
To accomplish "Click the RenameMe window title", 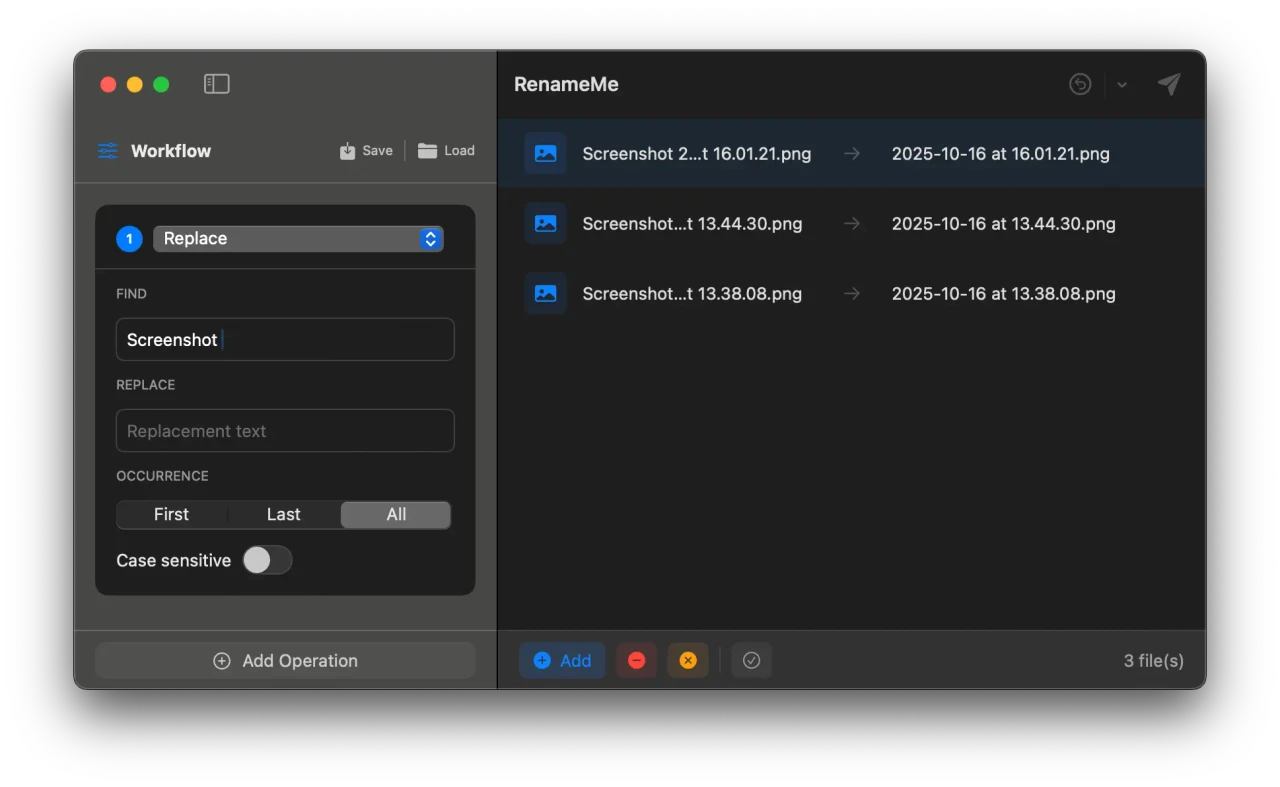I will [x=566, y=84].
